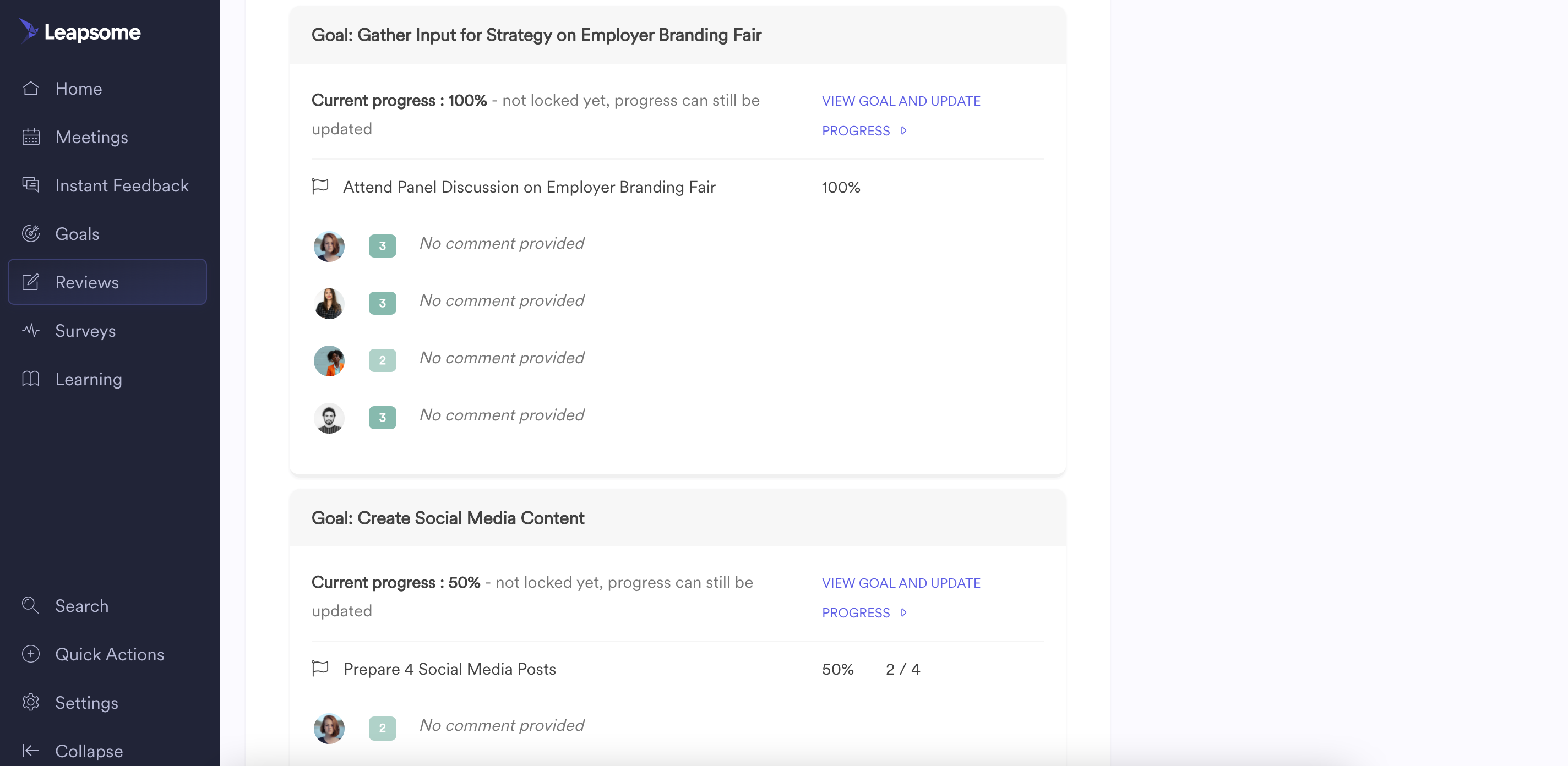Click the Learning book icon
The width and height of the screenshot is (1568, 766).
click(x=30, y=379)
